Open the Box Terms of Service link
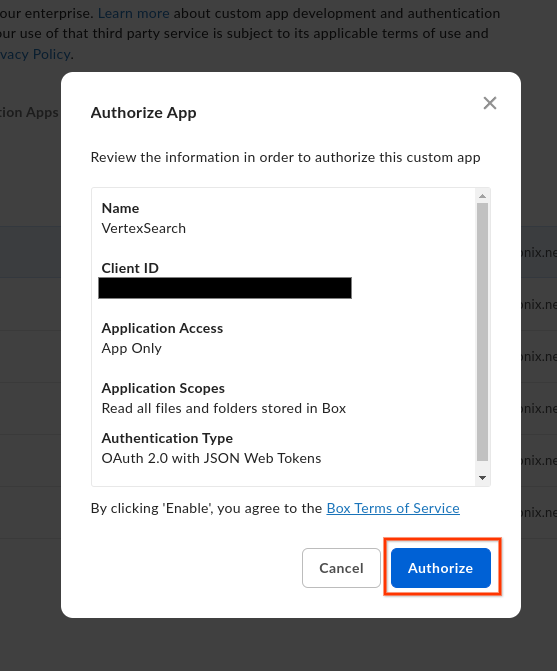Image resolution: width=557 pixels, height=671 pixels. [393, 508]
